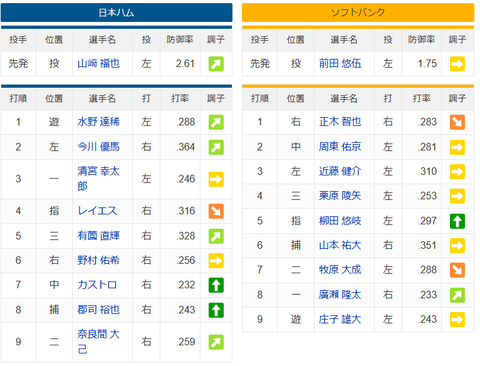Open 牧原 大成 player page
Screen dimensions: 480x366
tap(340, 270)
